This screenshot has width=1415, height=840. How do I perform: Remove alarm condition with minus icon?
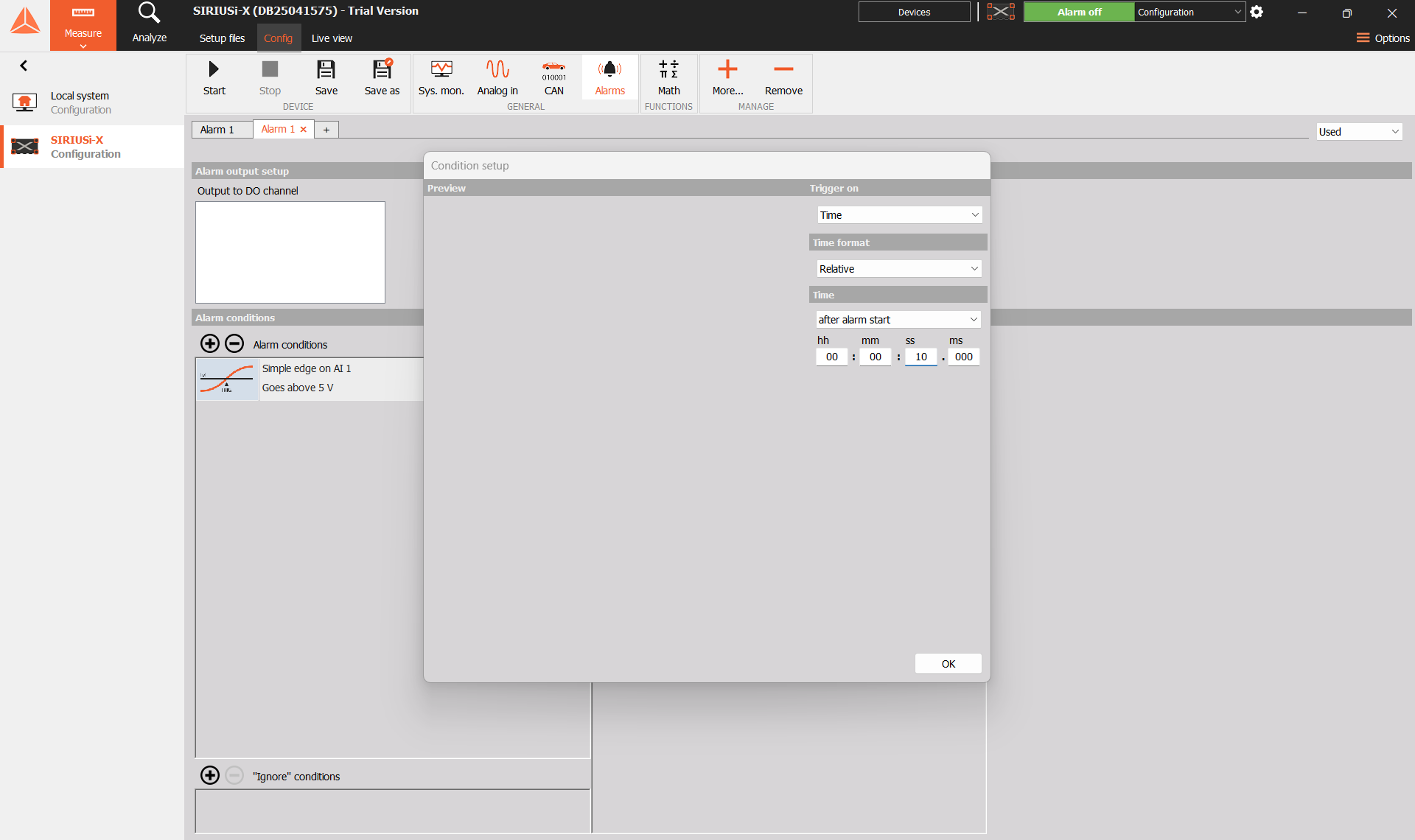coord(234,343)
